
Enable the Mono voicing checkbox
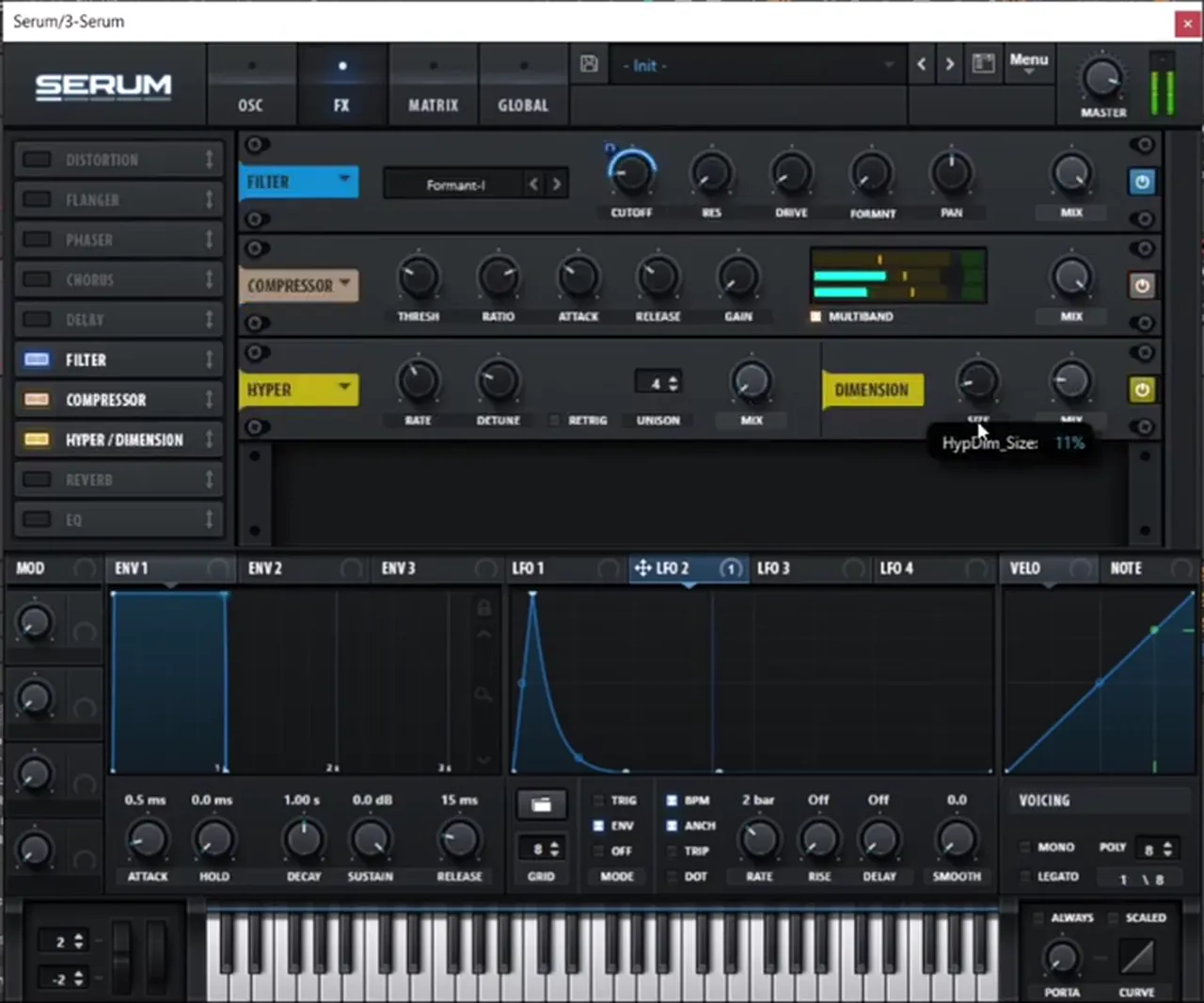click(1024, 847)
